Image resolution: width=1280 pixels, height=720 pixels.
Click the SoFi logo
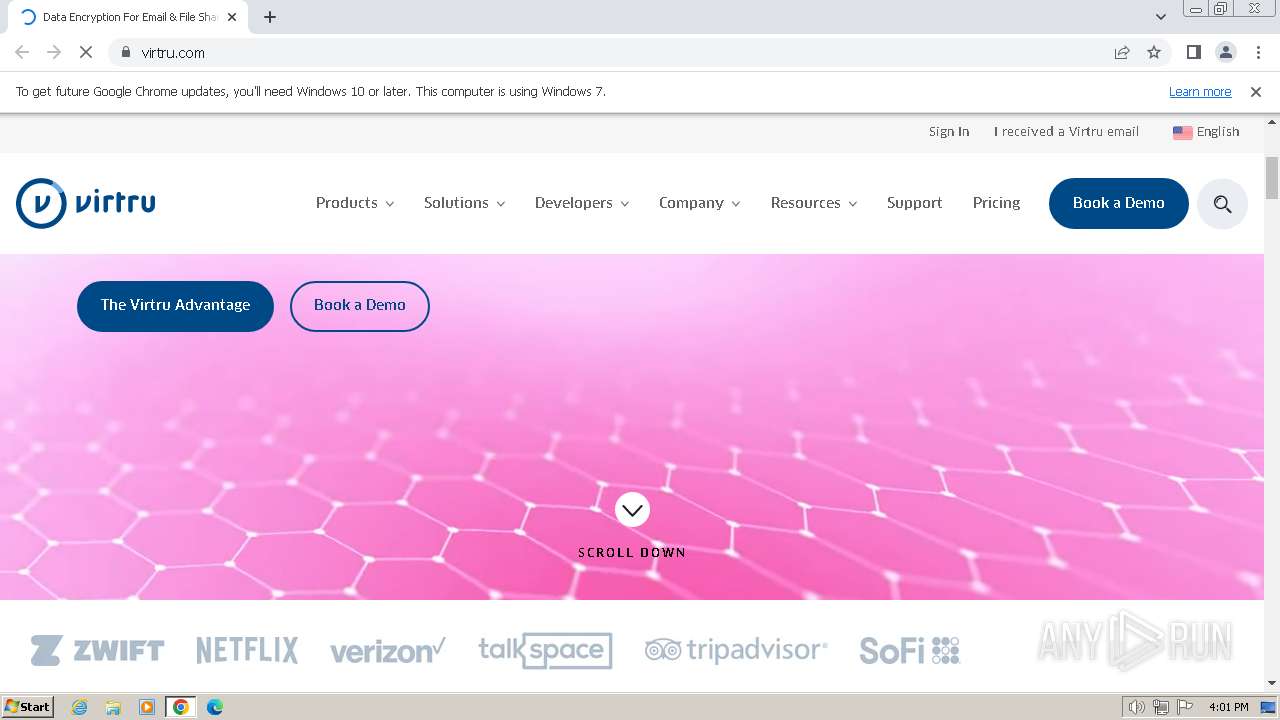(x=910, y=650)
